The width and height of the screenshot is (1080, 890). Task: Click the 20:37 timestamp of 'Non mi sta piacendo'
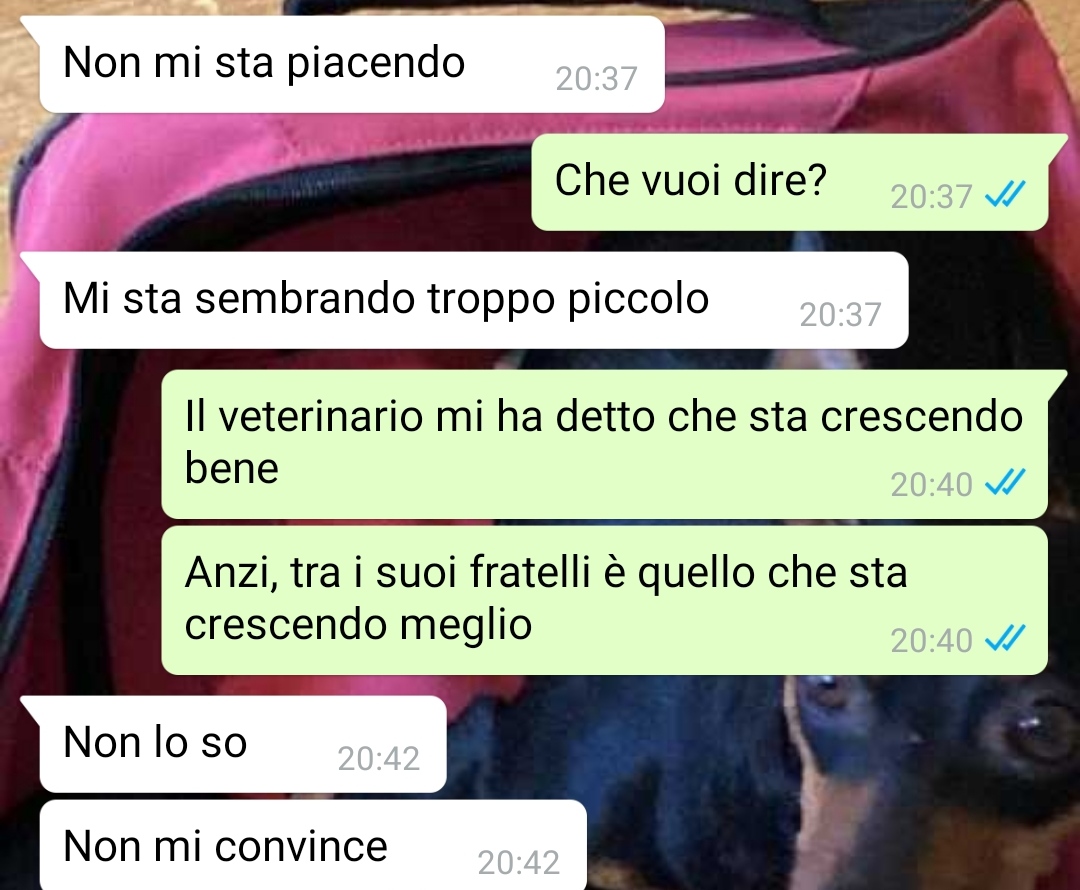(x=596, y=79)
